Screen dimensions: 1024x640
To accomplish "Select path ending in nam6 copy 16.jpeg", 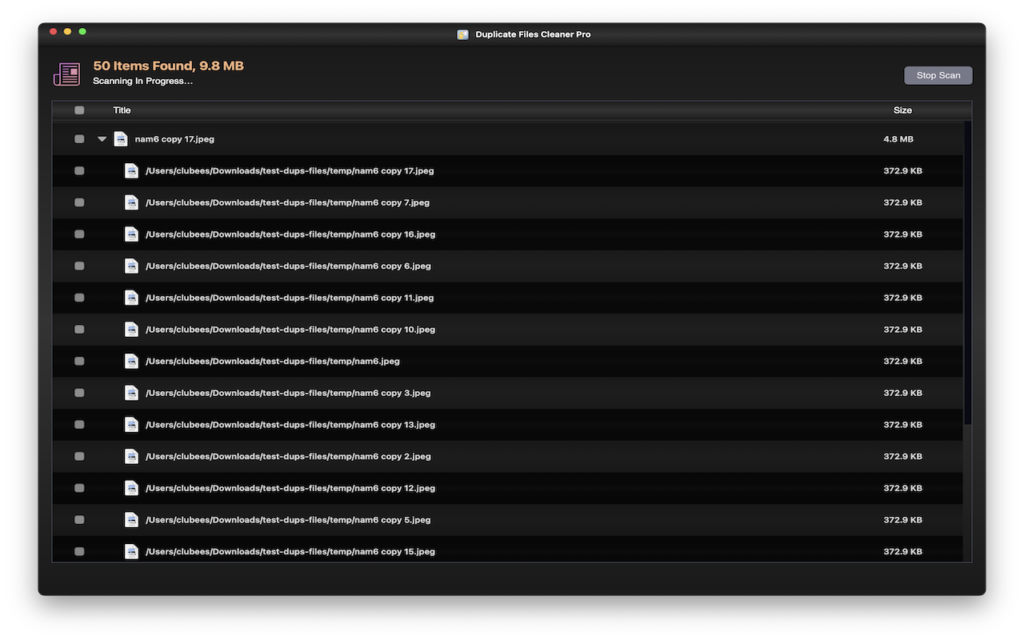I will (290, 234).
